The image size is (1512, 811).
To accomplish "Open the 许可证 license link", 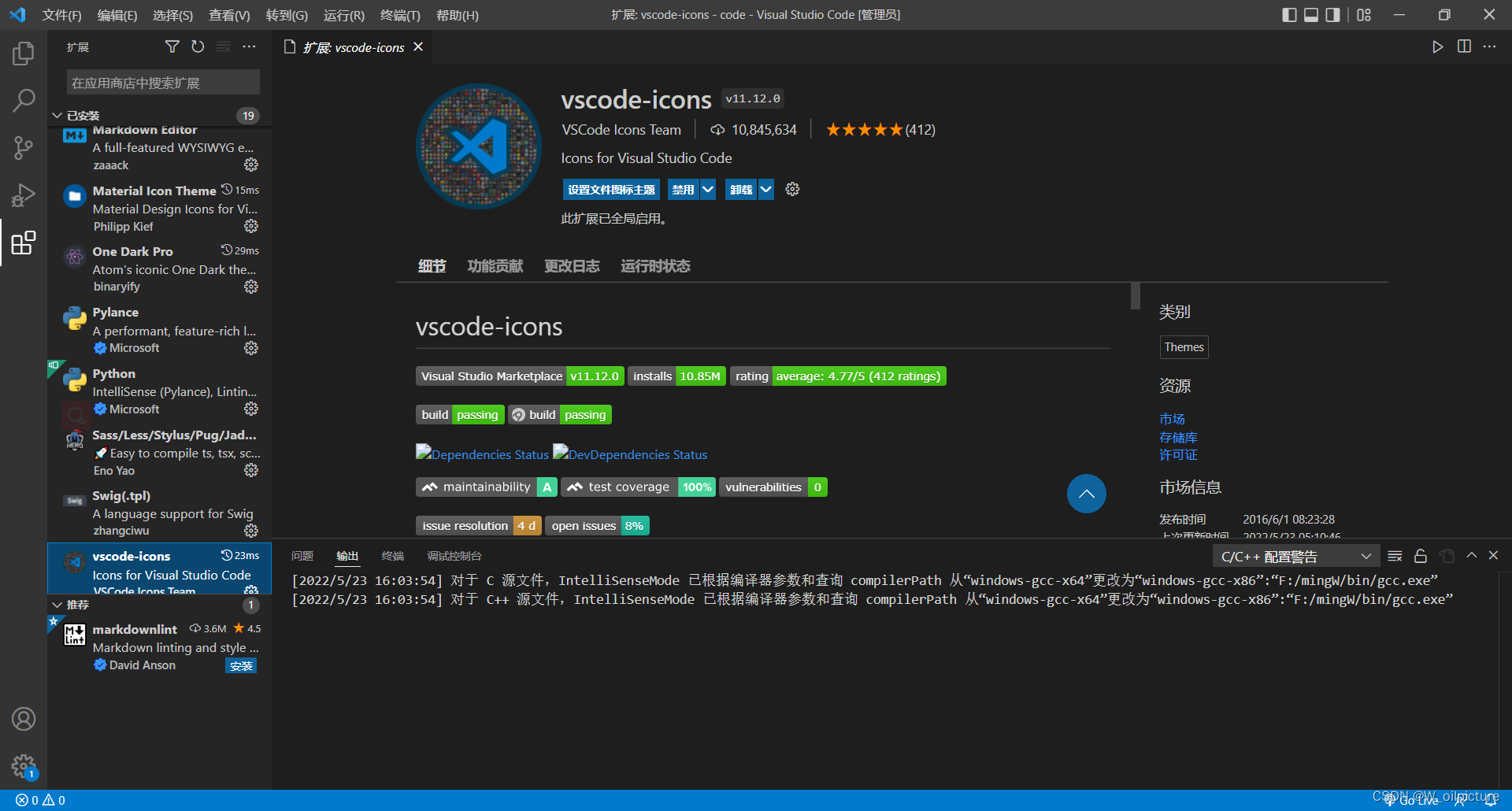I will (1178, 454).
